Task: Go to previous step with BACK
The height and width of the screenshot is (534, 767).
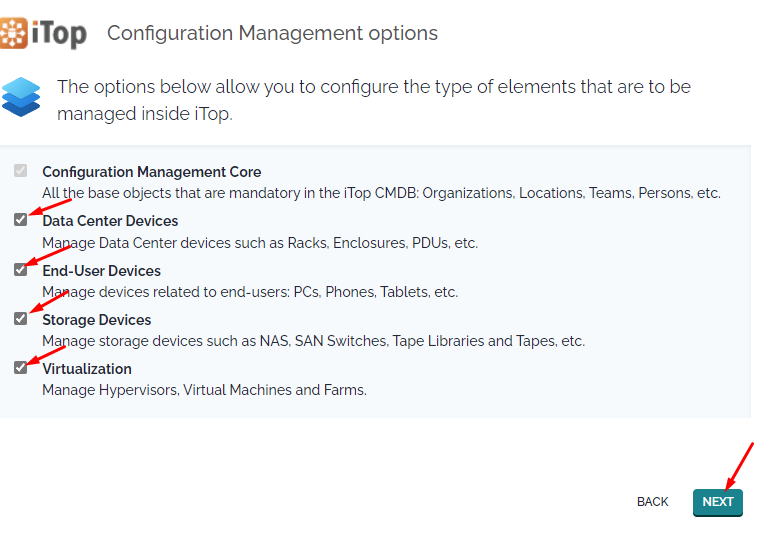Action: pos(653,502)
